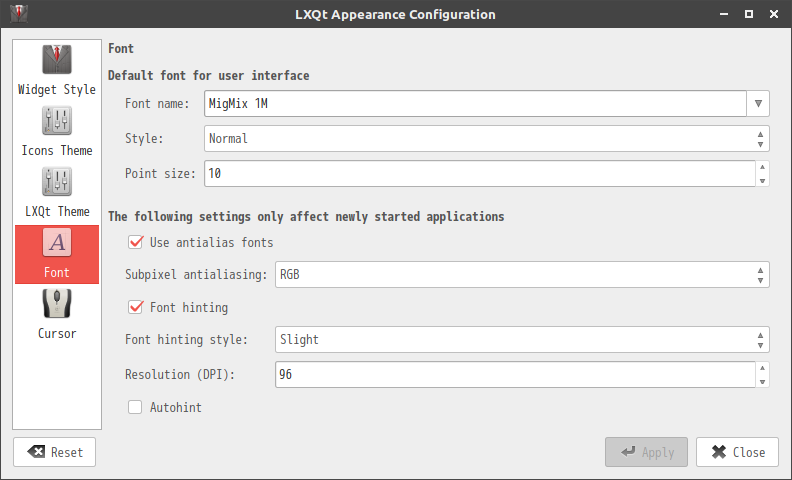The image size is (792, 480).
Task: Select the Font 'A' icon in the sidebar
Action: click(x=57, y=243)
